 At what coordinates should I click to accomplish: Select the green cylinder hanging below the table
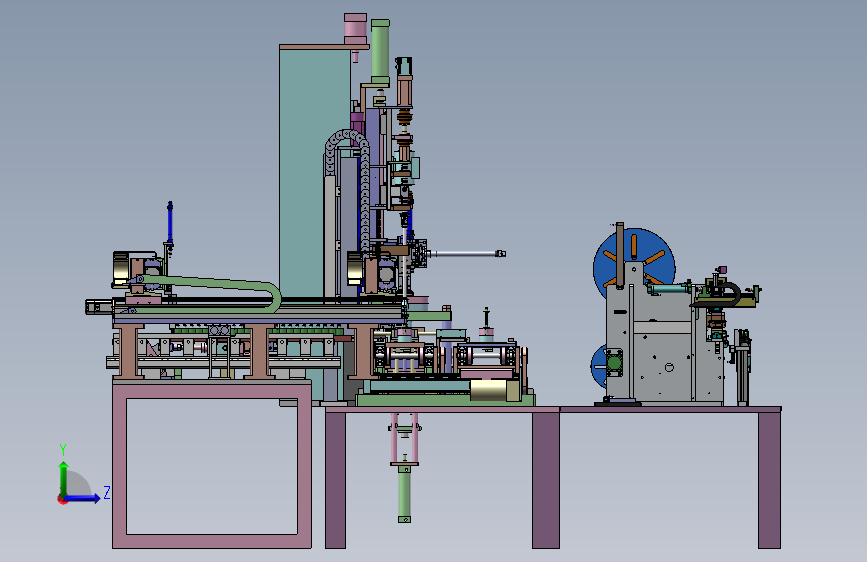coord(404,493)
